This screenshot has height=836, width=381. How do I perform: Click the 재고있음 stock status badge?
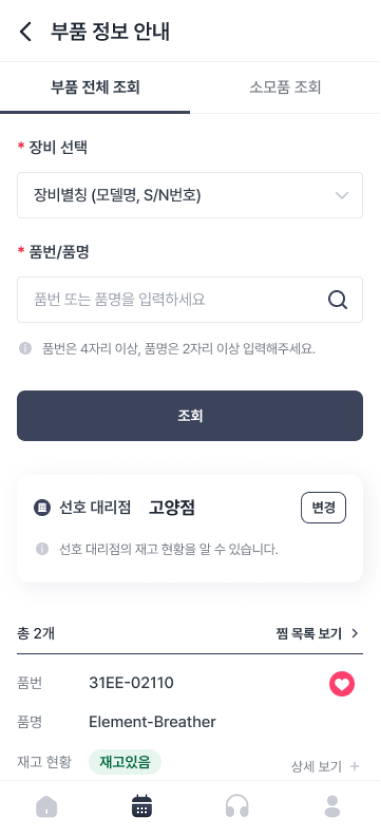point(125,762)
